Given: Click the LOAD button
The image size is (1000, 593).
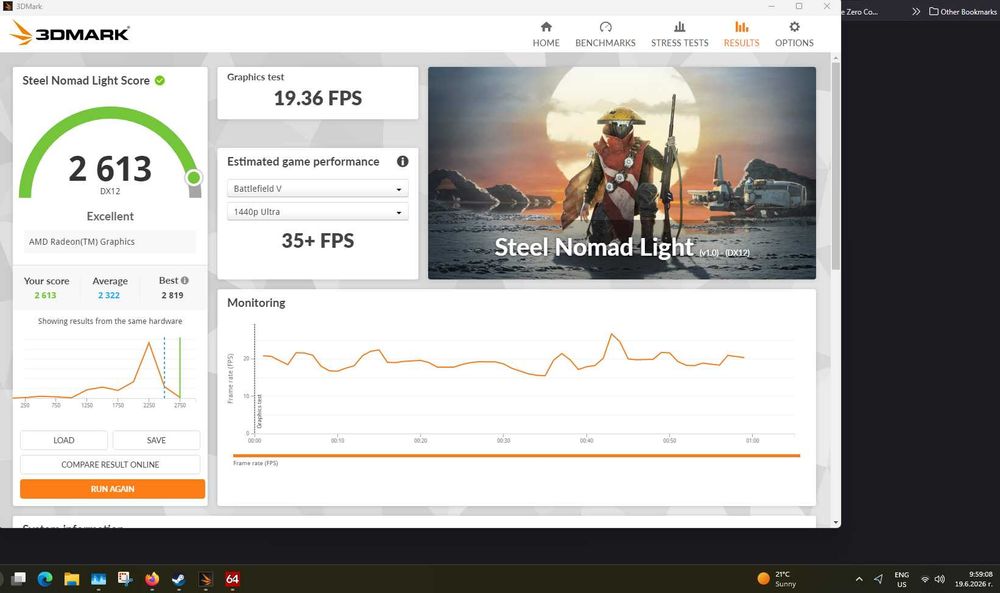Looking at the screenshot, I should tap(64, 440).
